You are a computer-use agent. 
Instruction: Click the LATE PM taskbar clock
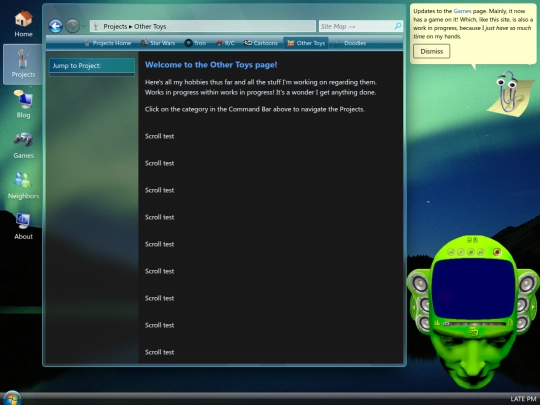pyautogui.click(x=523, y=399)
